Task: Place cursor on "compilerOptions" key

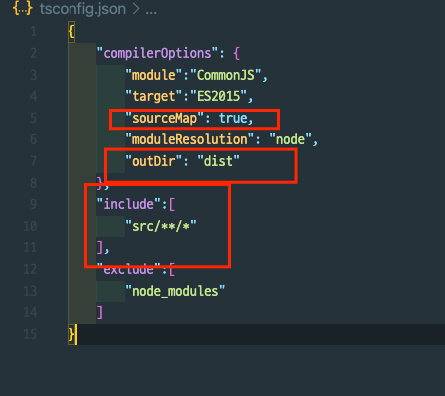Action: pos(157,53)
